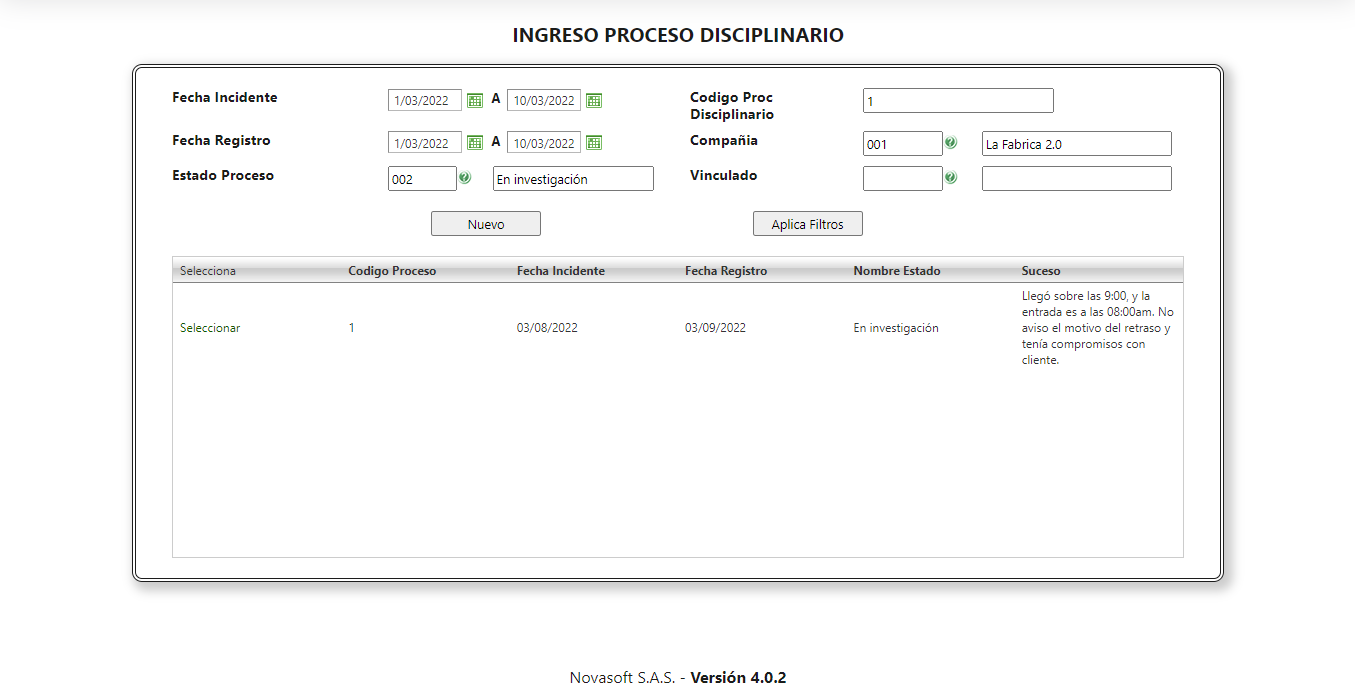Open calendar for Fecha Registro end date
The image size is (1355, 698).
pyautogui.click(x=593, y=142)
